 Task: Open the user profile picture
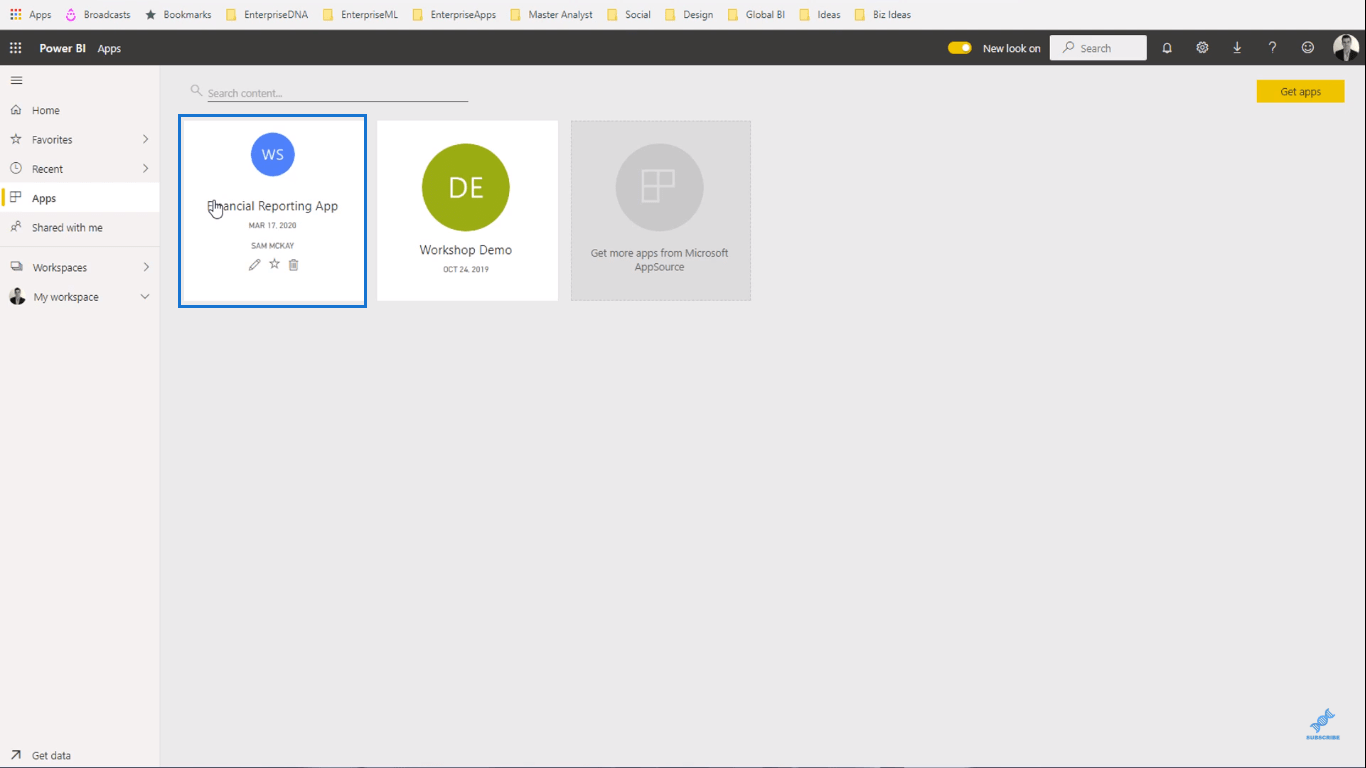tap(1346, 48)
